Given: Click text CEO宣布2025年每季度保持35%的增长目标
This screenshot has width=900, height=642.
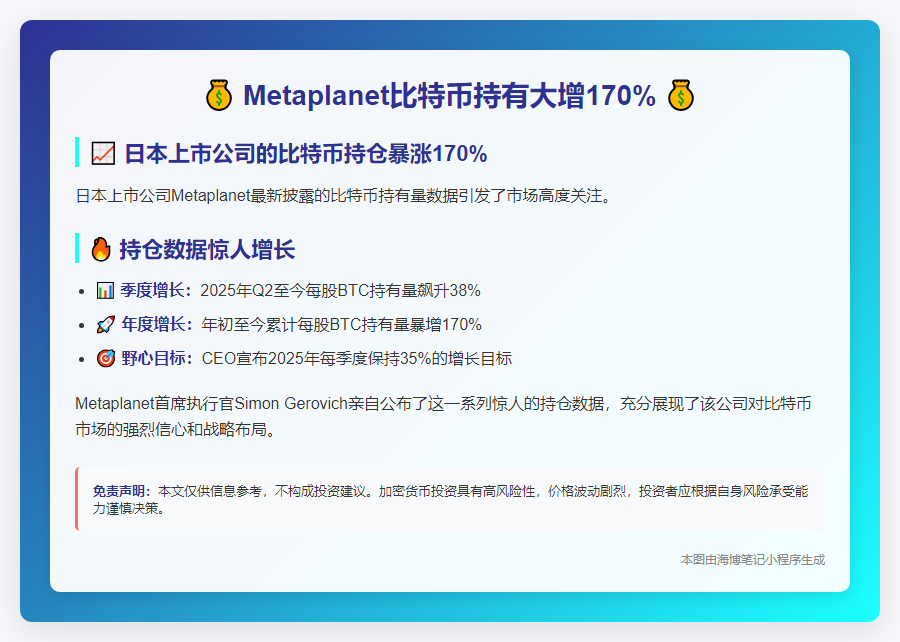Looking at the screenshot, I should coord(356,359).
